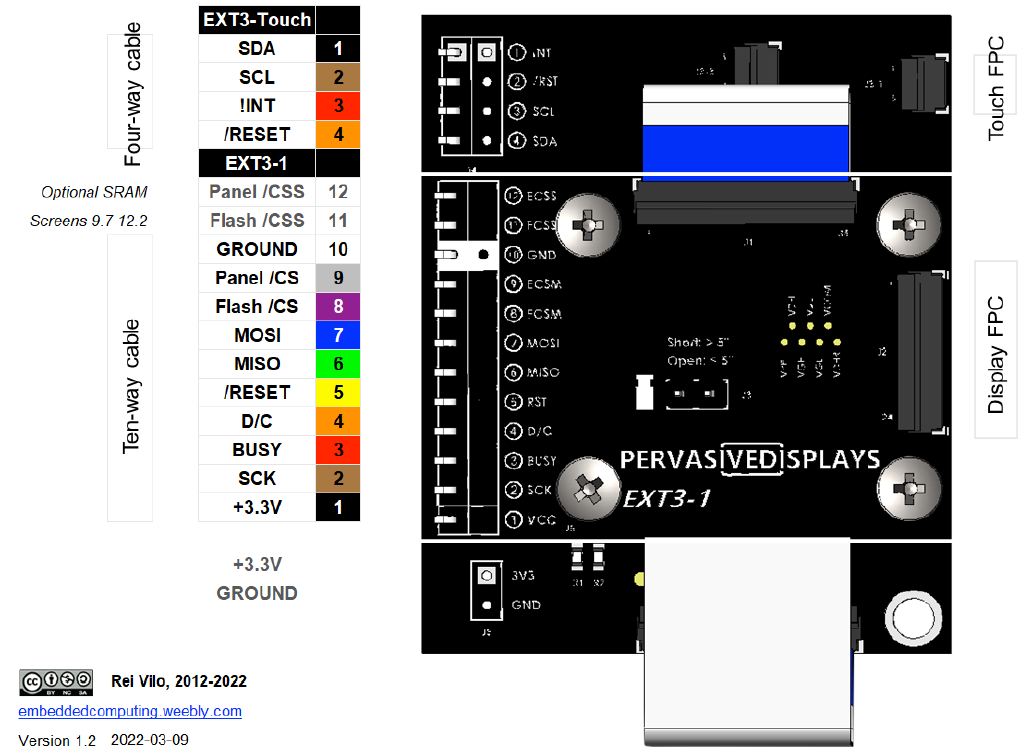Click the red swatch beside BUSY
The width and height of the screenshot is (1026, 754).
tap(338, 450)
